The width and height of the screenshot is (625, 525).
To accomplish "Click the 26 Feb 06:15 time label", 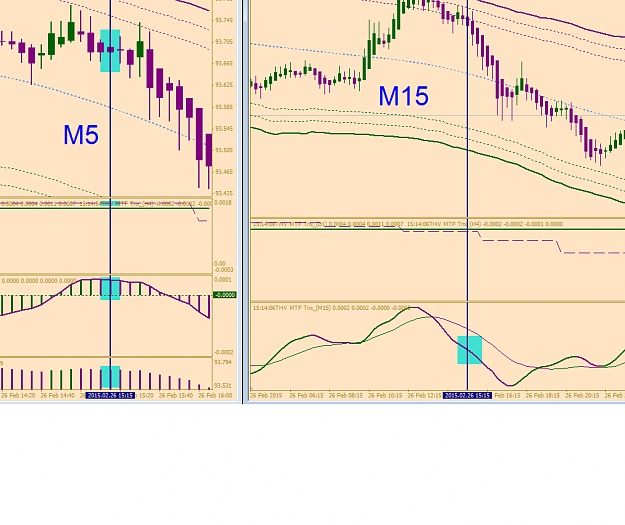I will pyautogui.click(x=306, y=395).
